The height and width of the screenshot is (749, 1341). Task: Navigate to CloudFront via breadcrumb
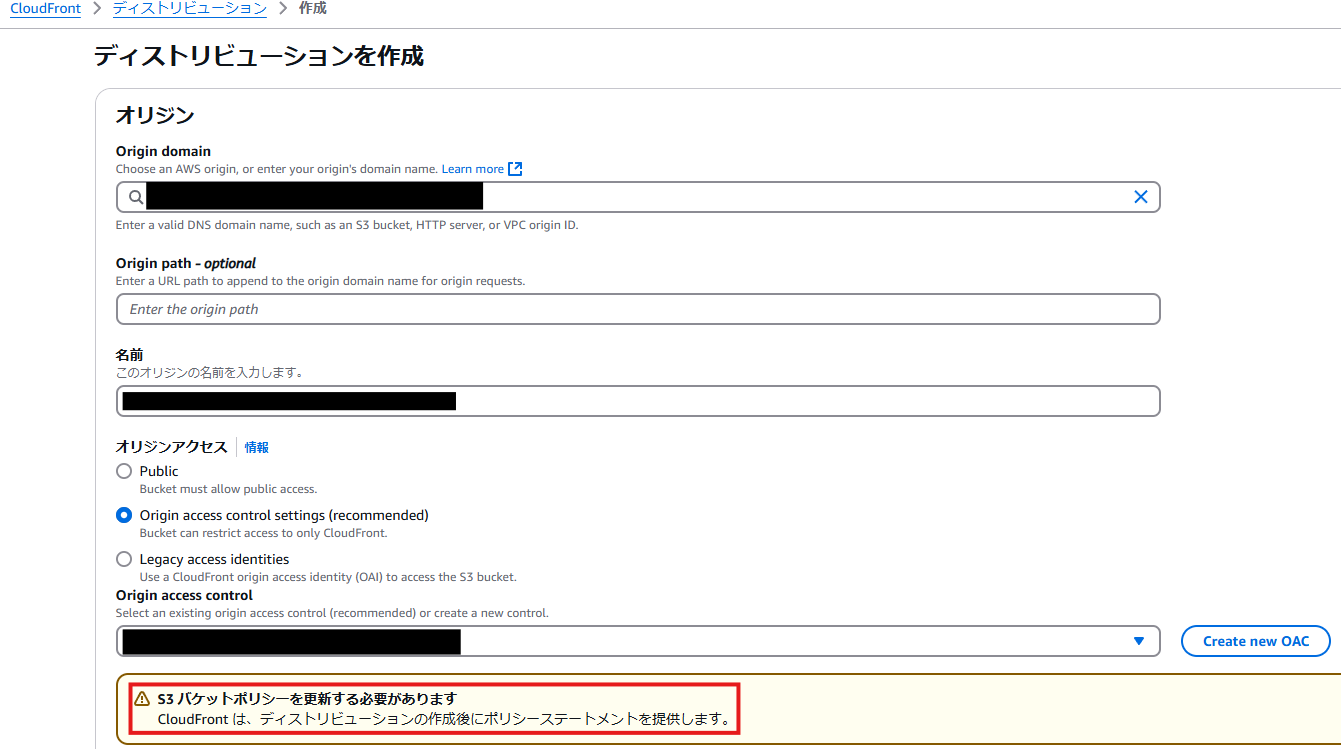tap(44, 8)
